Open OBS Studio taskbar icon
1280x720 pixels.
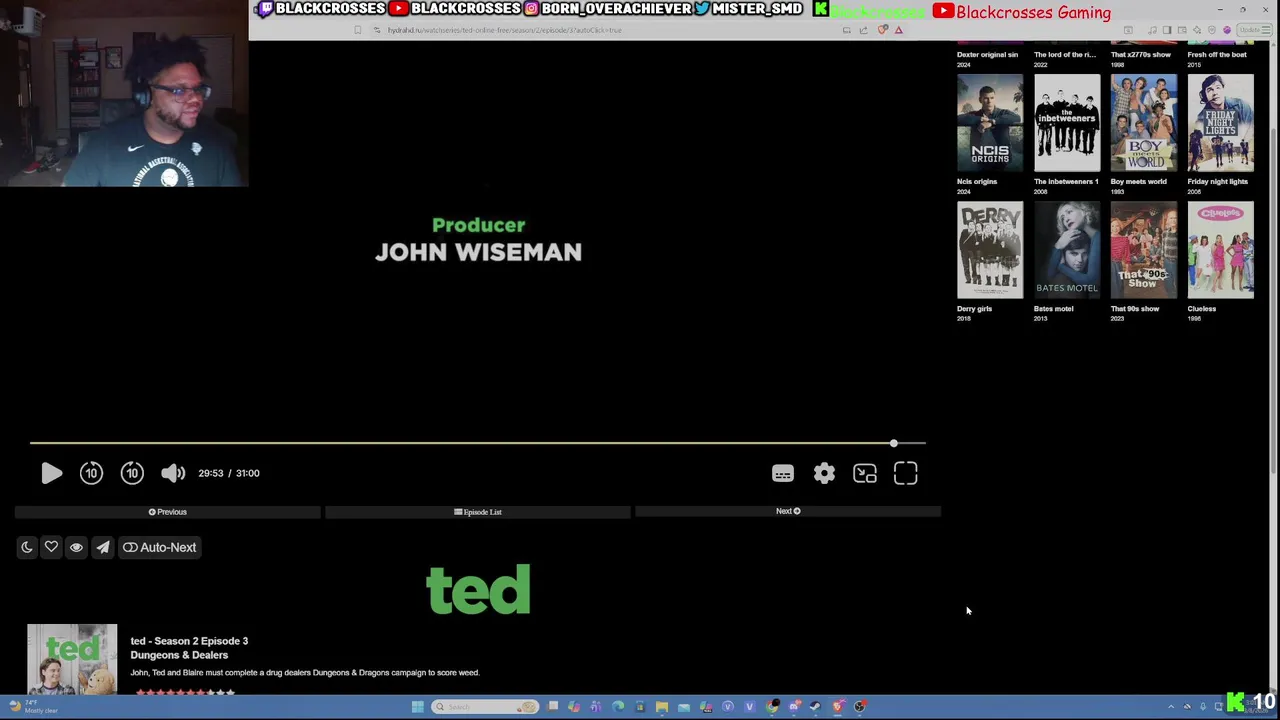pyautogui.click(x=860, y=707)
